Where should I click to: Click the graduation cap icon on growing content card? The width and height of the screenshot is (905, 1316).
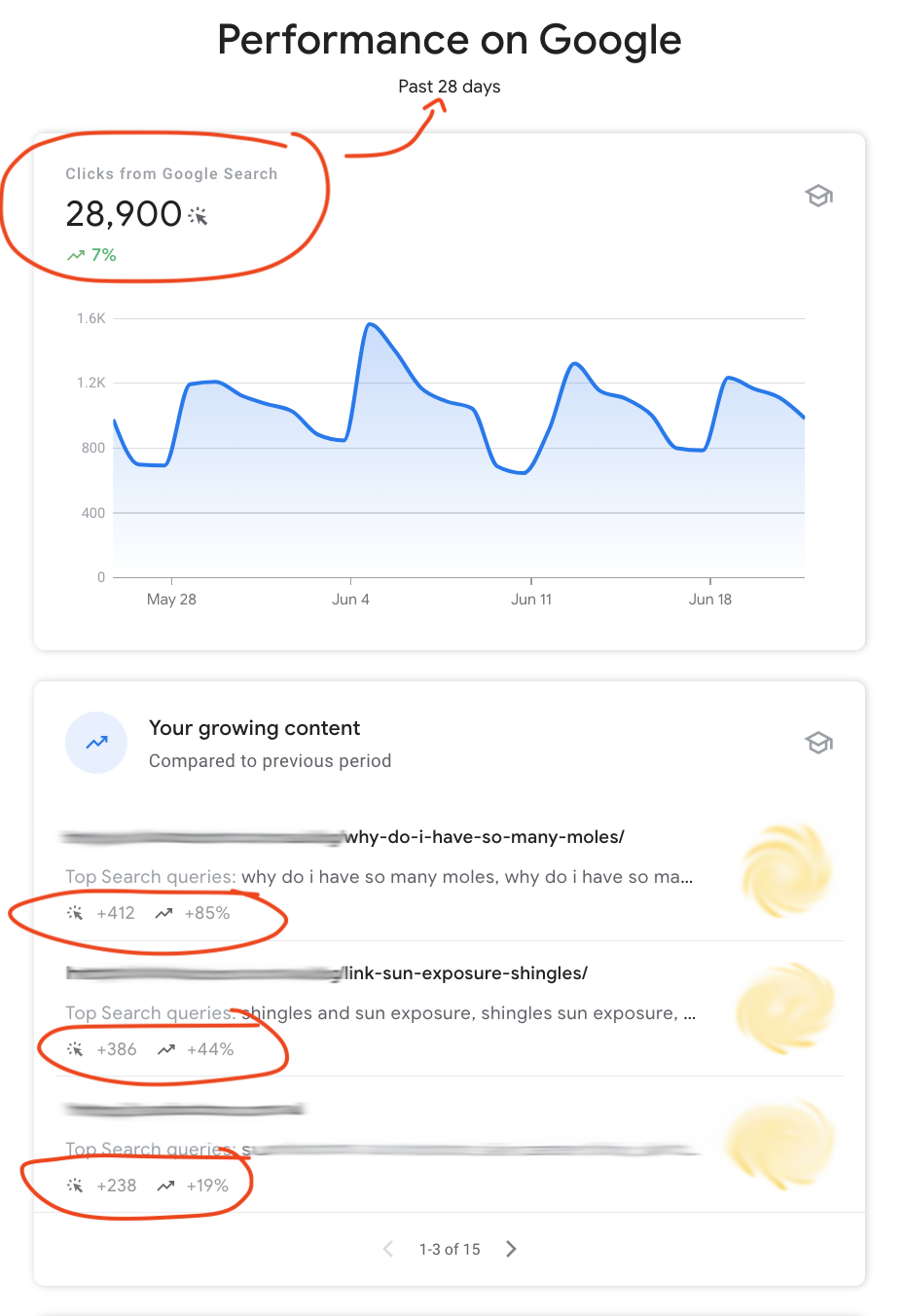[x=818, y=743]
